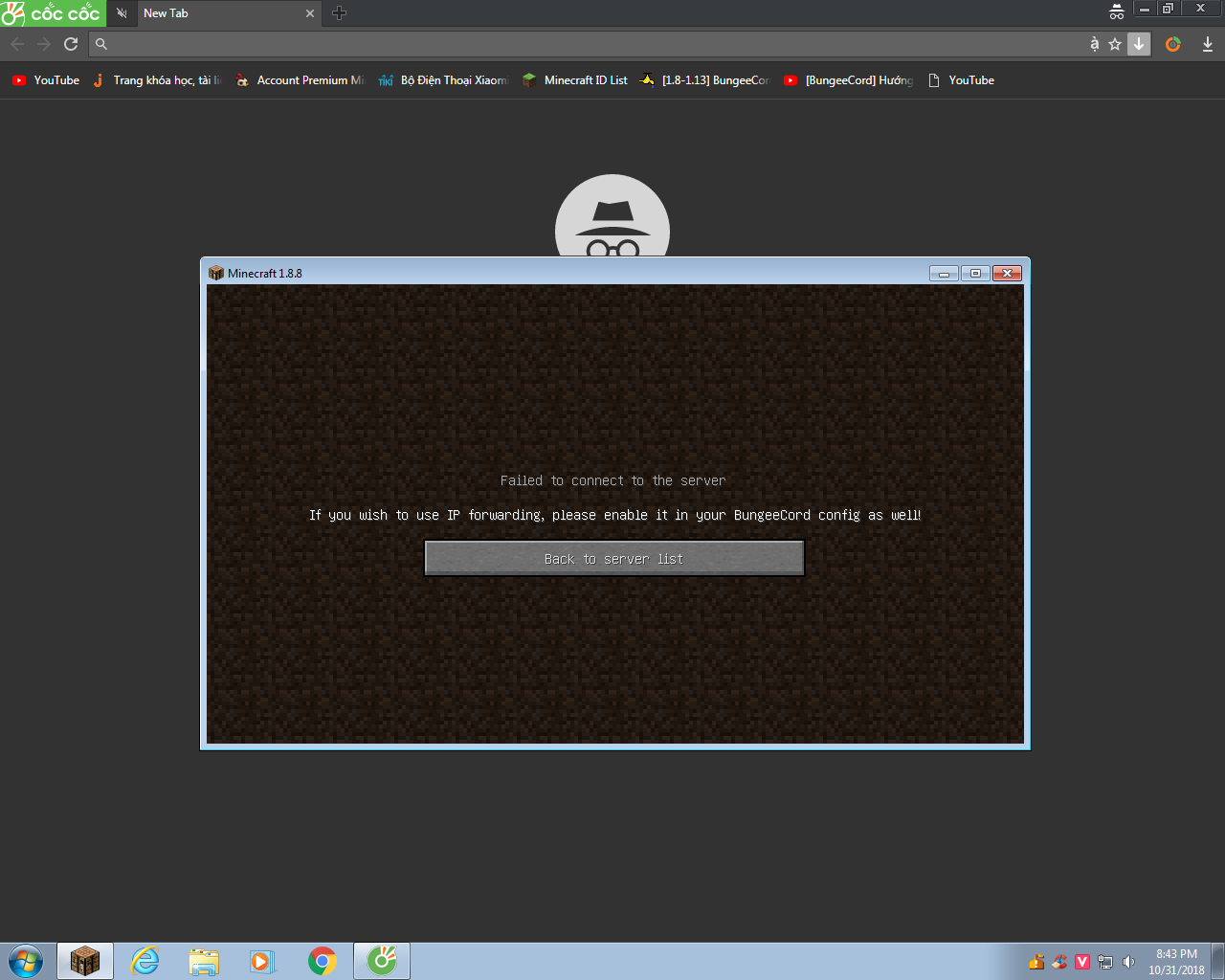1225x980 pixels.
Task: Click the Minecraft 1.8.8 window title icon
Action: click(x=216, y=273)
